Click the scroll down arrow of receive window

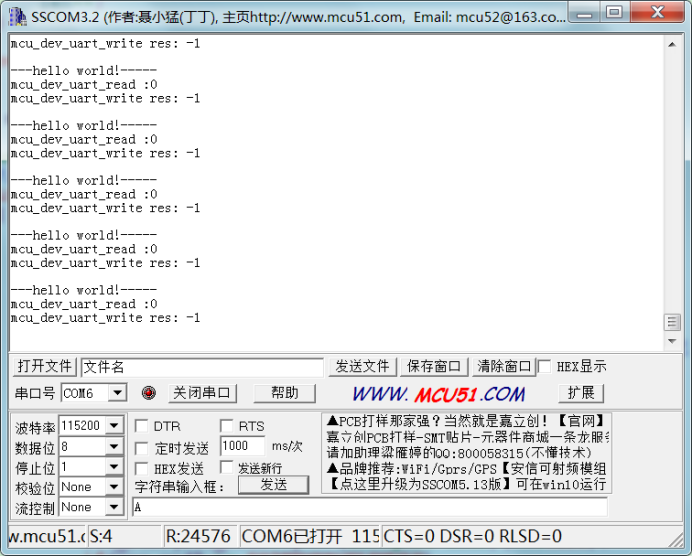(x=672, y=341)
